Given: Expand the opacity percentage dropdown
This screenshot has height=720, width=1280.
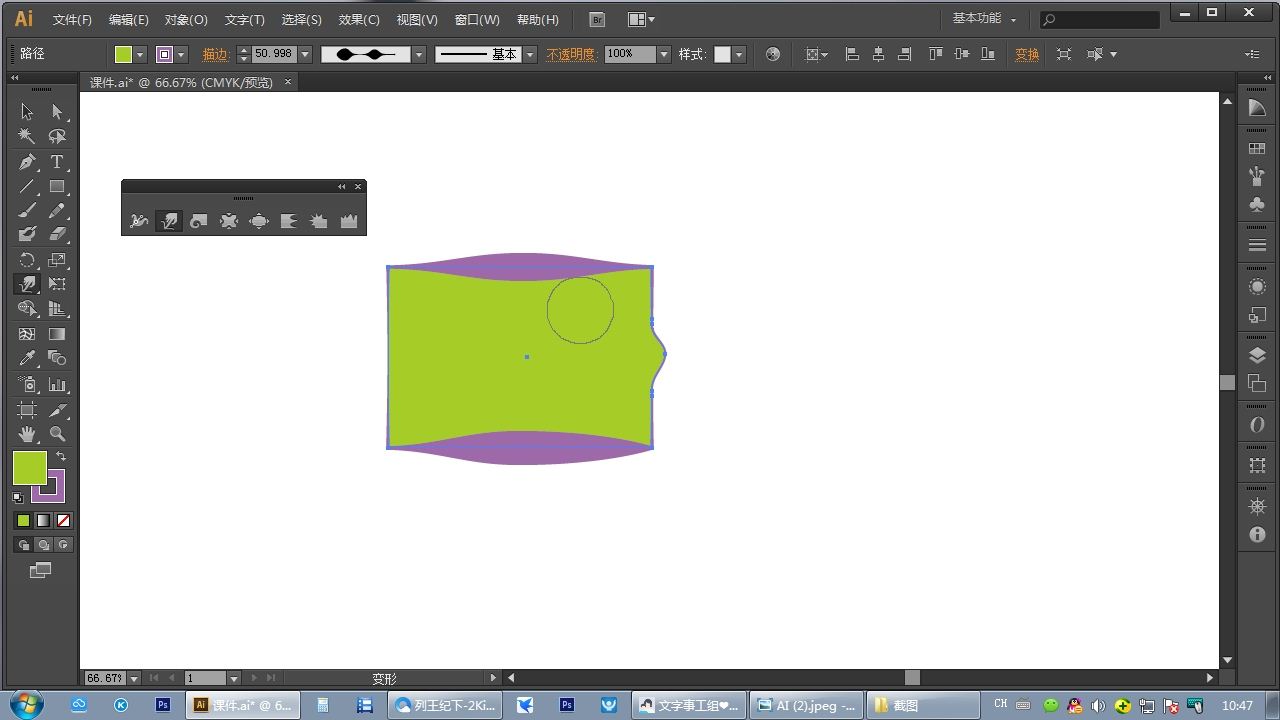Looking at the screenshot, I should (x=663, y=55).
